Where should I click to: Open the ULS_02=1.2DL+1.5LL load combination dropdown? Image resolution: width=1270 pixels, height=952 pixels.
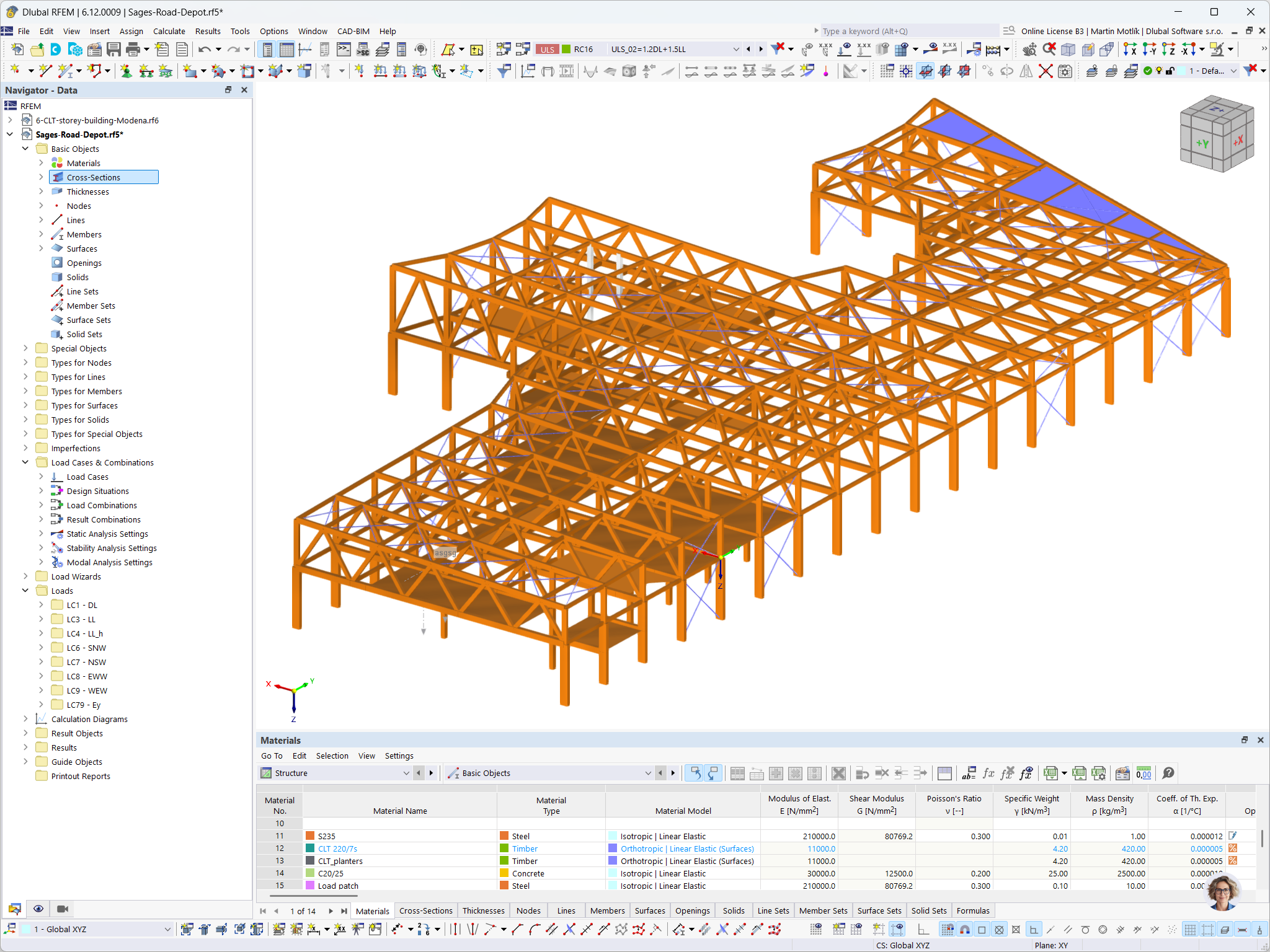[x=737, y=49]
